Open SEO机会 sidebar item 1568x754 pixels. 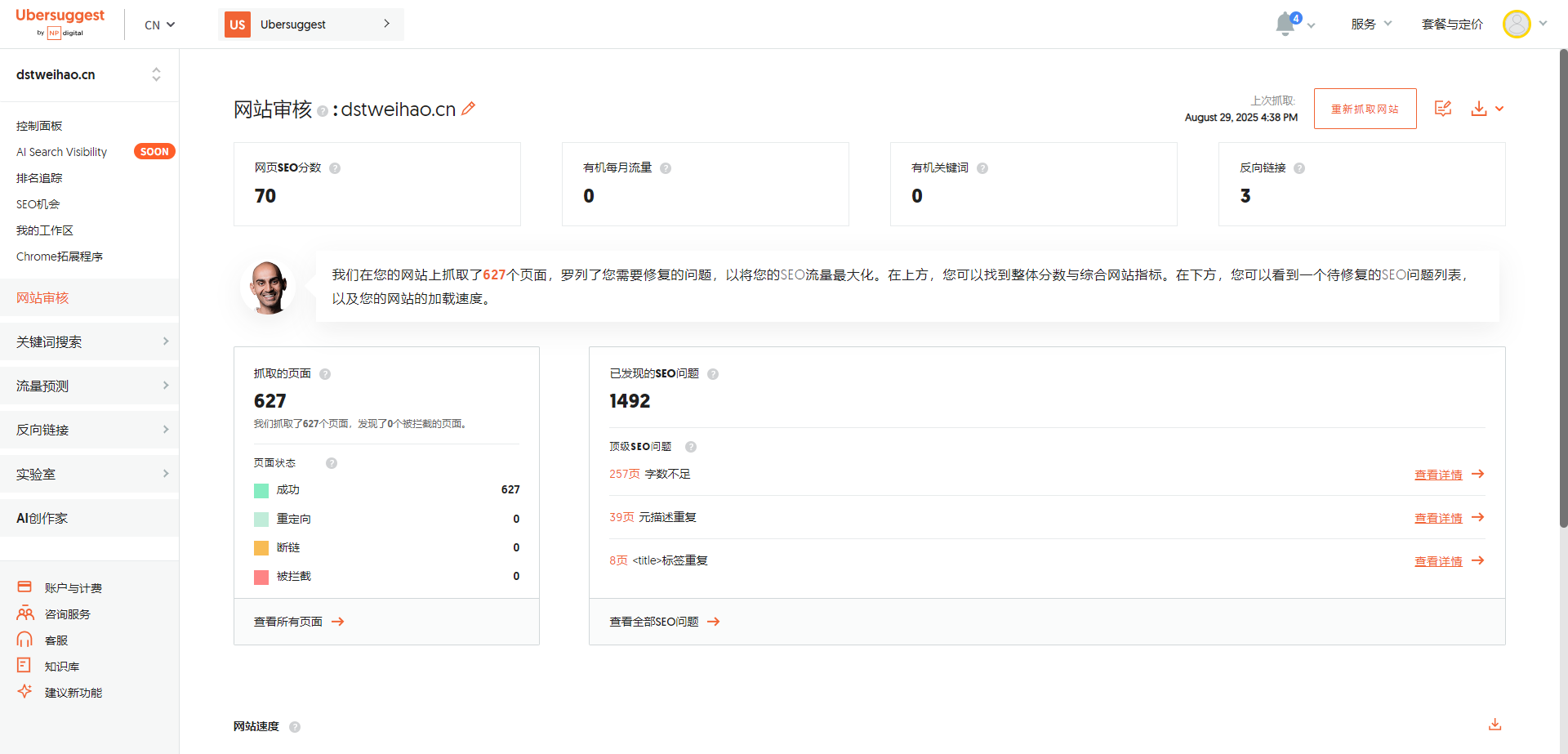click(38, 204)
